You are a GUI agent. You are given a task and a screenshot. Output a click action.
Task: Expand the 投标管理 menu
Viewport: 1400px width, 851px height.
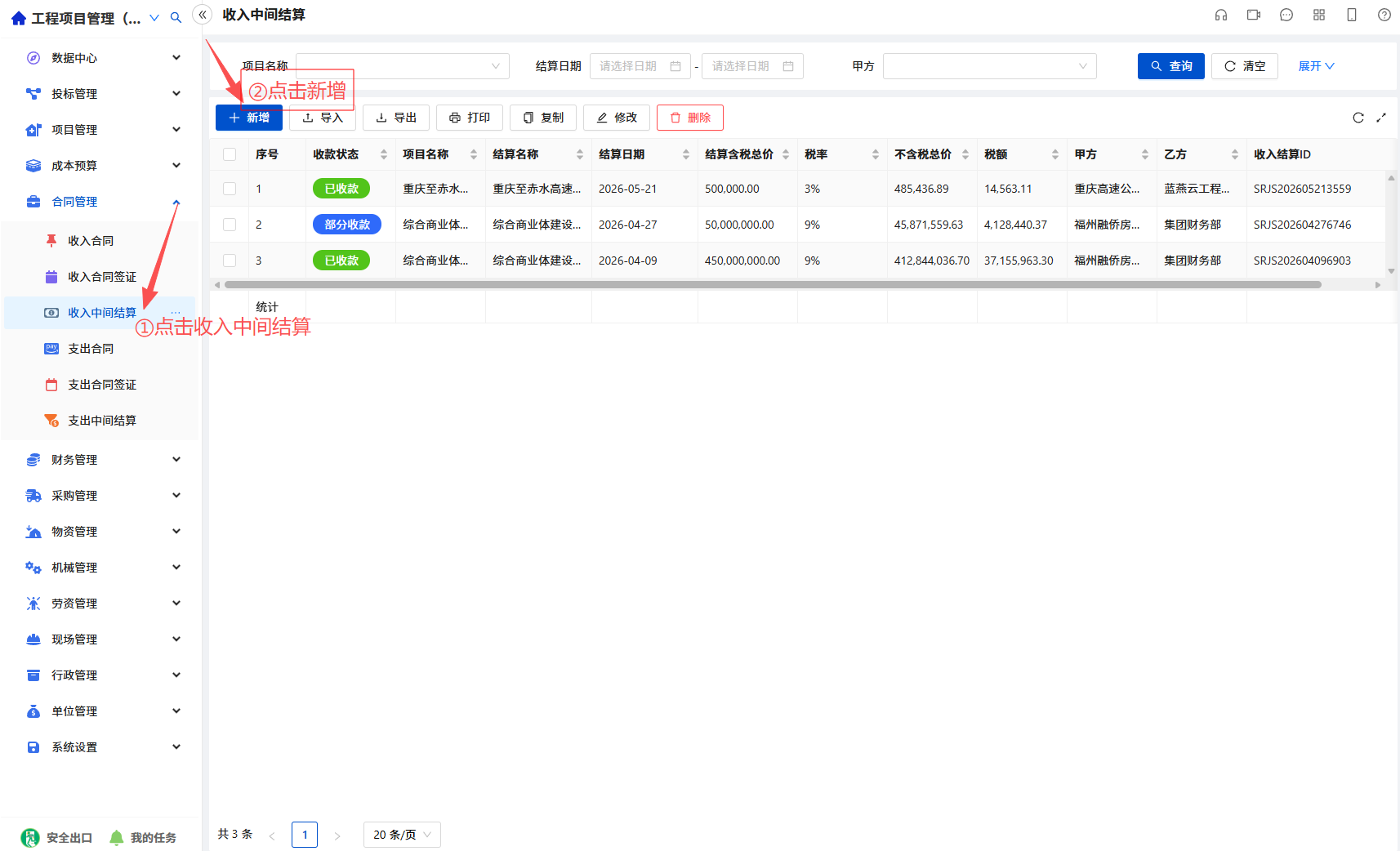click(102, 94)
